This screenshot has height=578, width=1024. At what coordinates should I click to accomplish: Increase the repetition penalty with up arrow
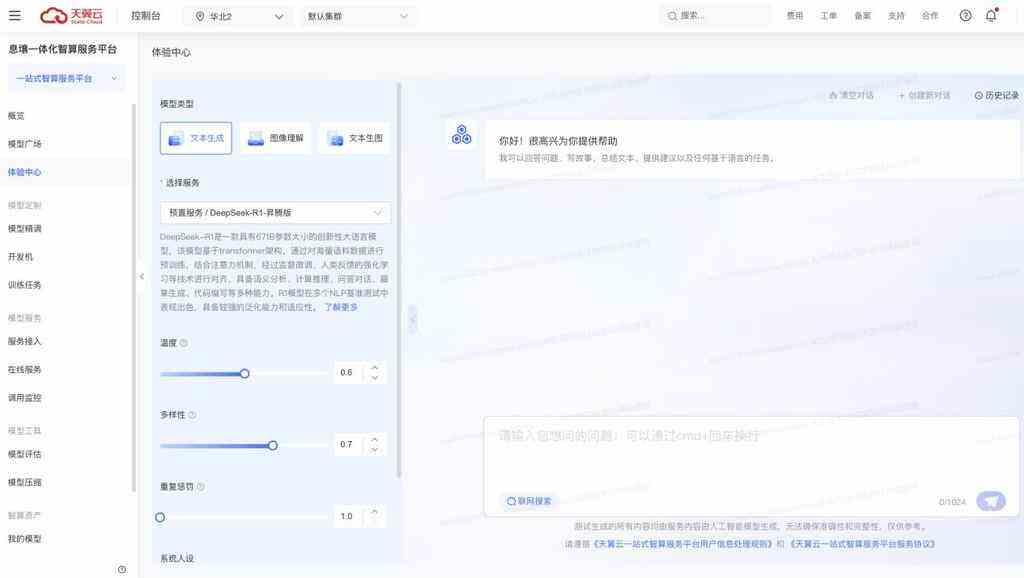(x=375, y=511)
